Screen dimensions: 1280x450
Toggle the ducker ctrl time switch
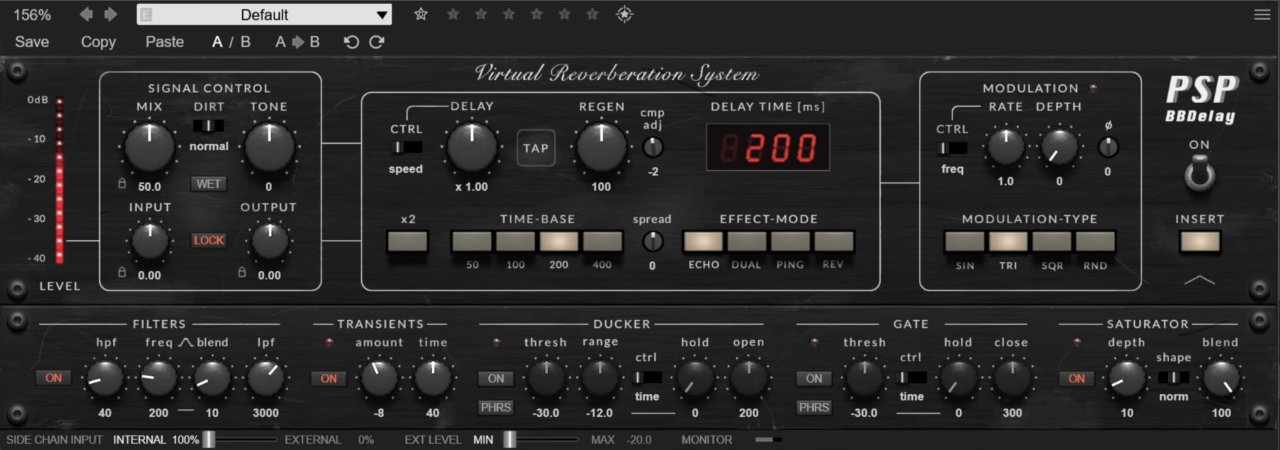647,377
